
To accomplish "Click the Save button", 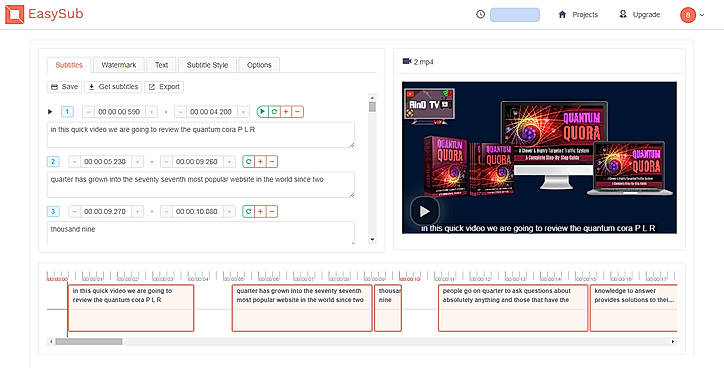I will click(x=65, y=87).
